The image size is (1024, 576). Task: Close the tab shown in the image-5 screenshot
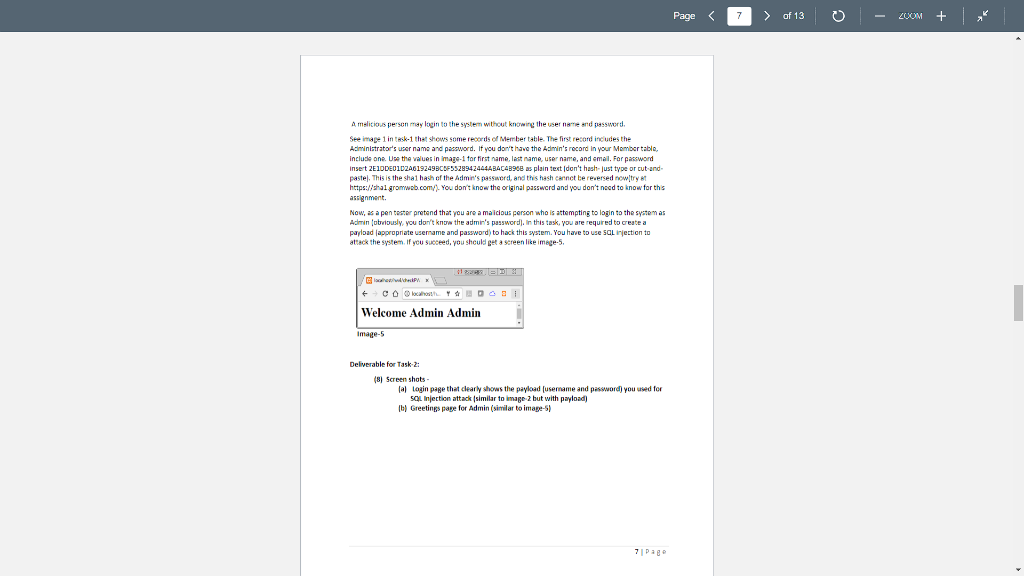(x=427, y=280)
